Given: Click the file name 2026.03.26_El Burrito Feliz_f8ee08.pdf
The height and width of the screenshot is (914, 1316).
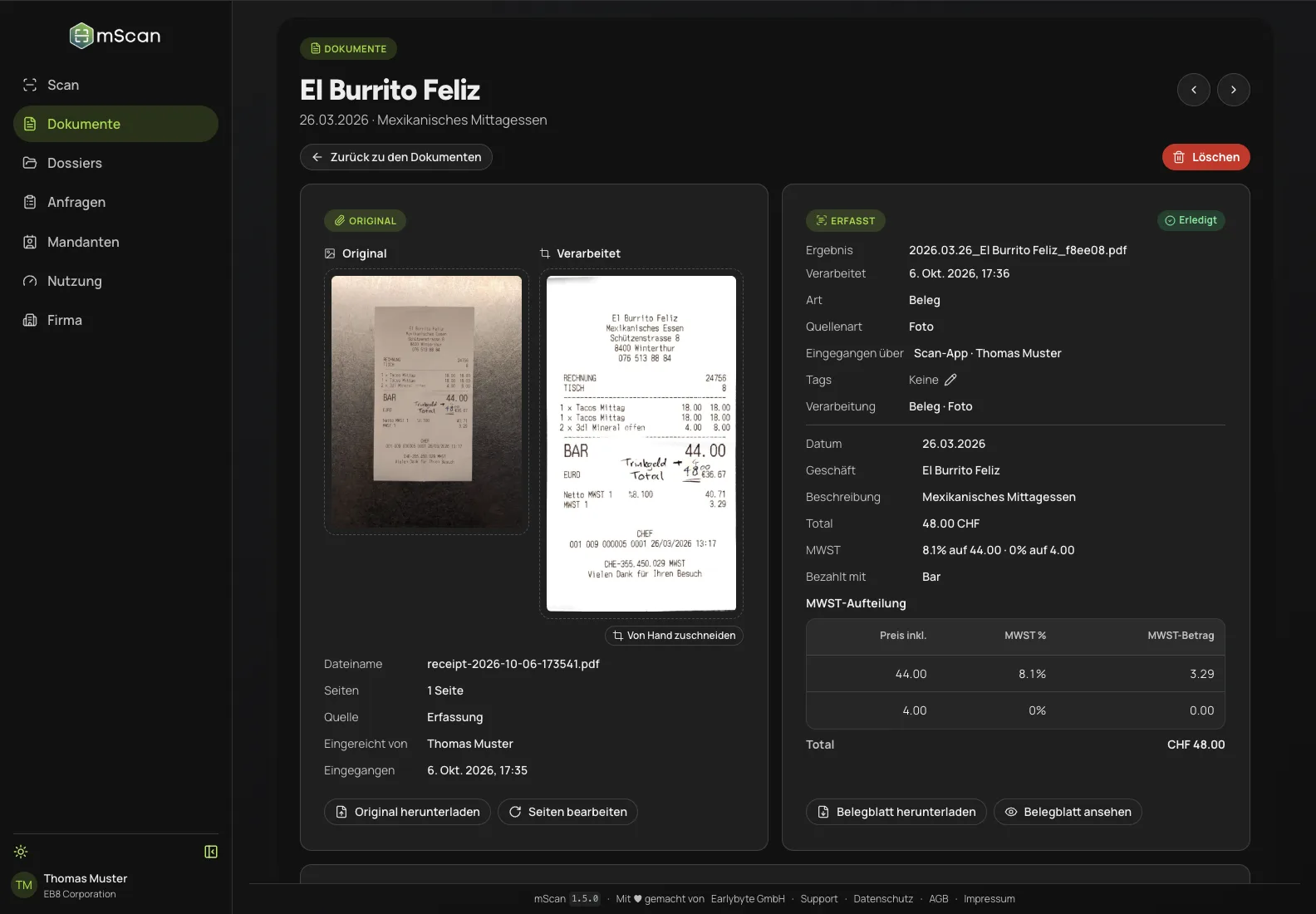Looking at the screenshot, I should coord(1018,250).
